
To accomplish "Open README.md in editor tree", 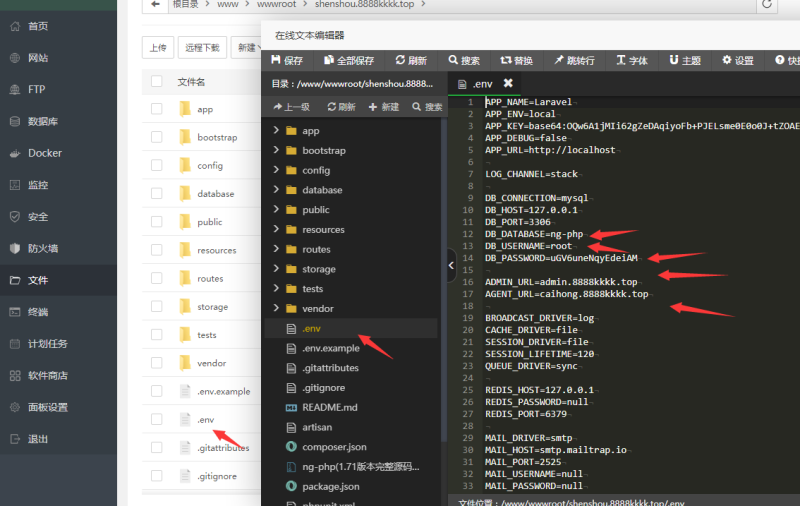I will (330, 408).
